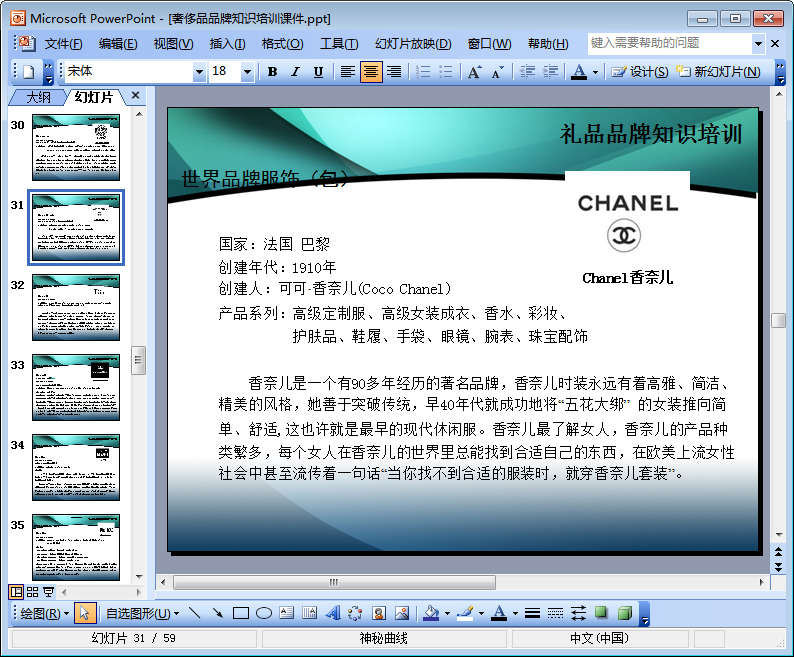
Task: Open formatting toolbar font color dropdown
Action: [596, 72]
